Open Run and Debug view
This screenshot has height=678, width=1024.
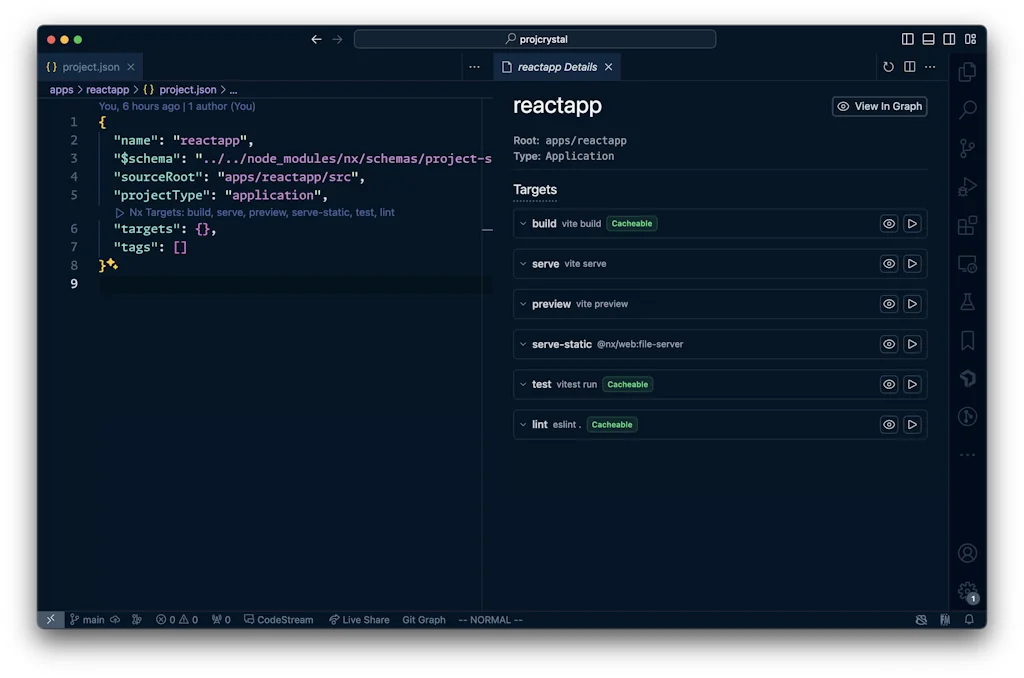pos(967,187)
